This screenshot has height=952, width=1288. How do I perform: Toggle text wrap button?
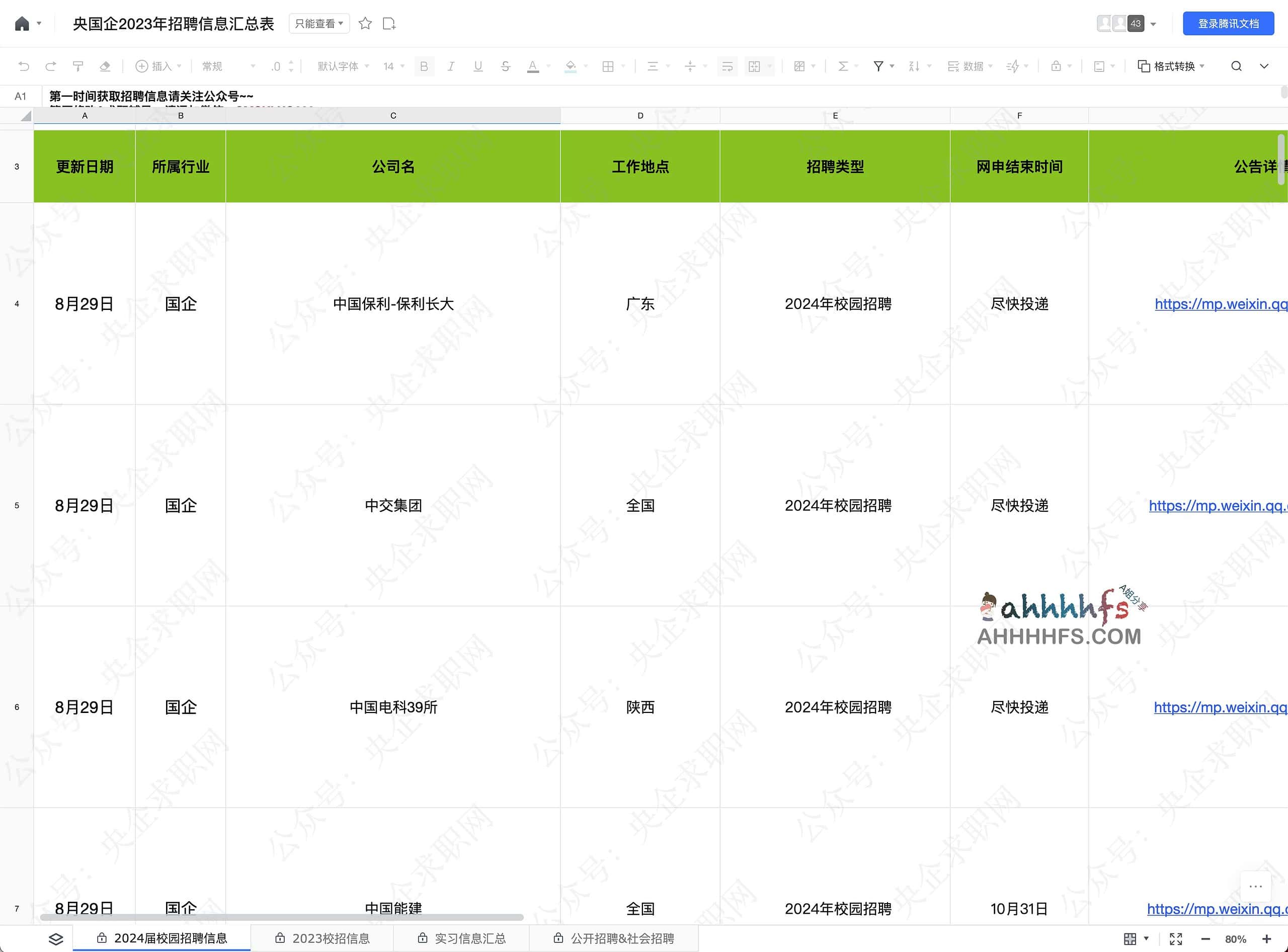pyautogui.click(x=728, y=66)
